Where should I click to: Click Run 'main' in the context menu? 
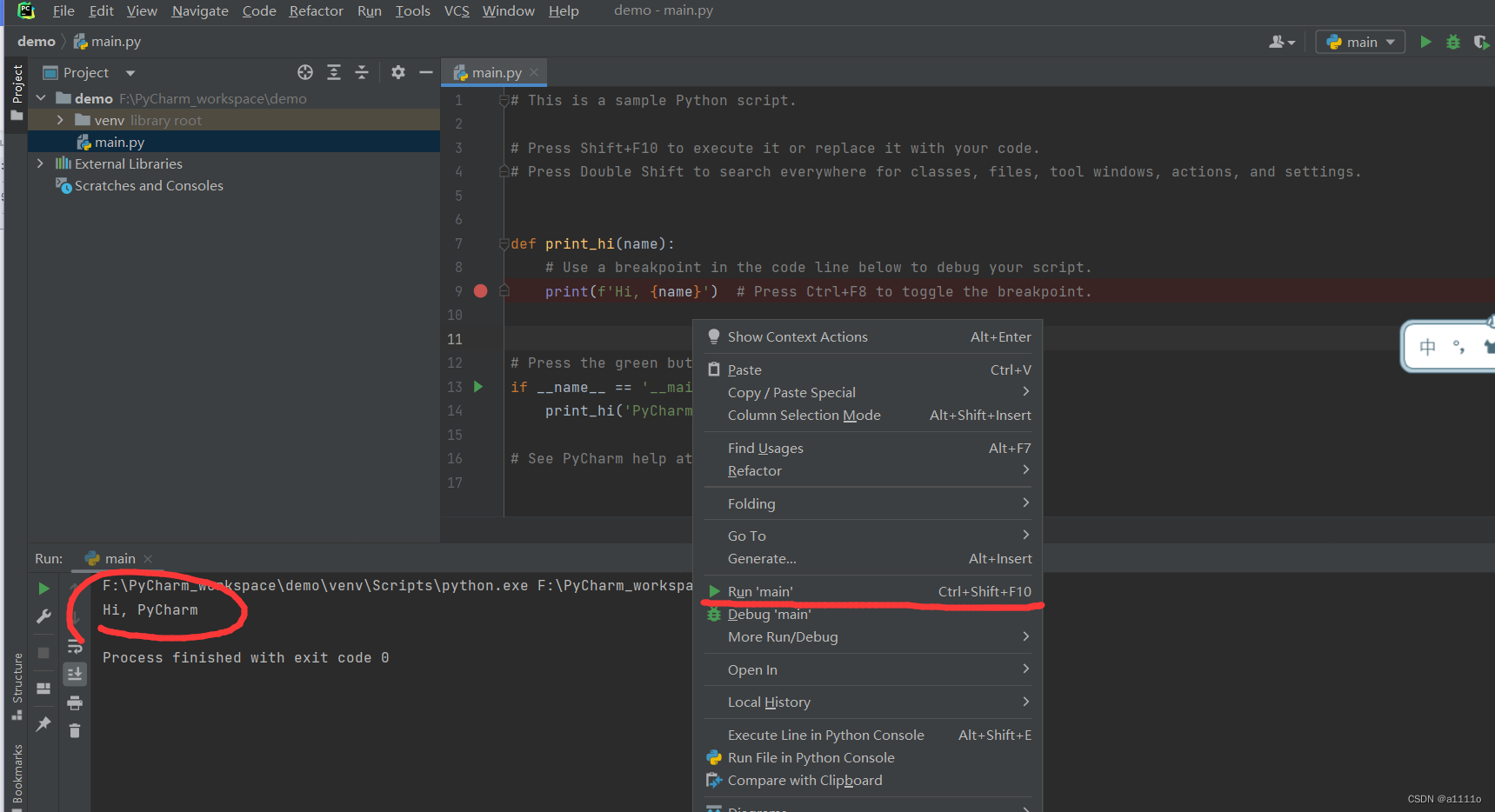click(760, 591)
